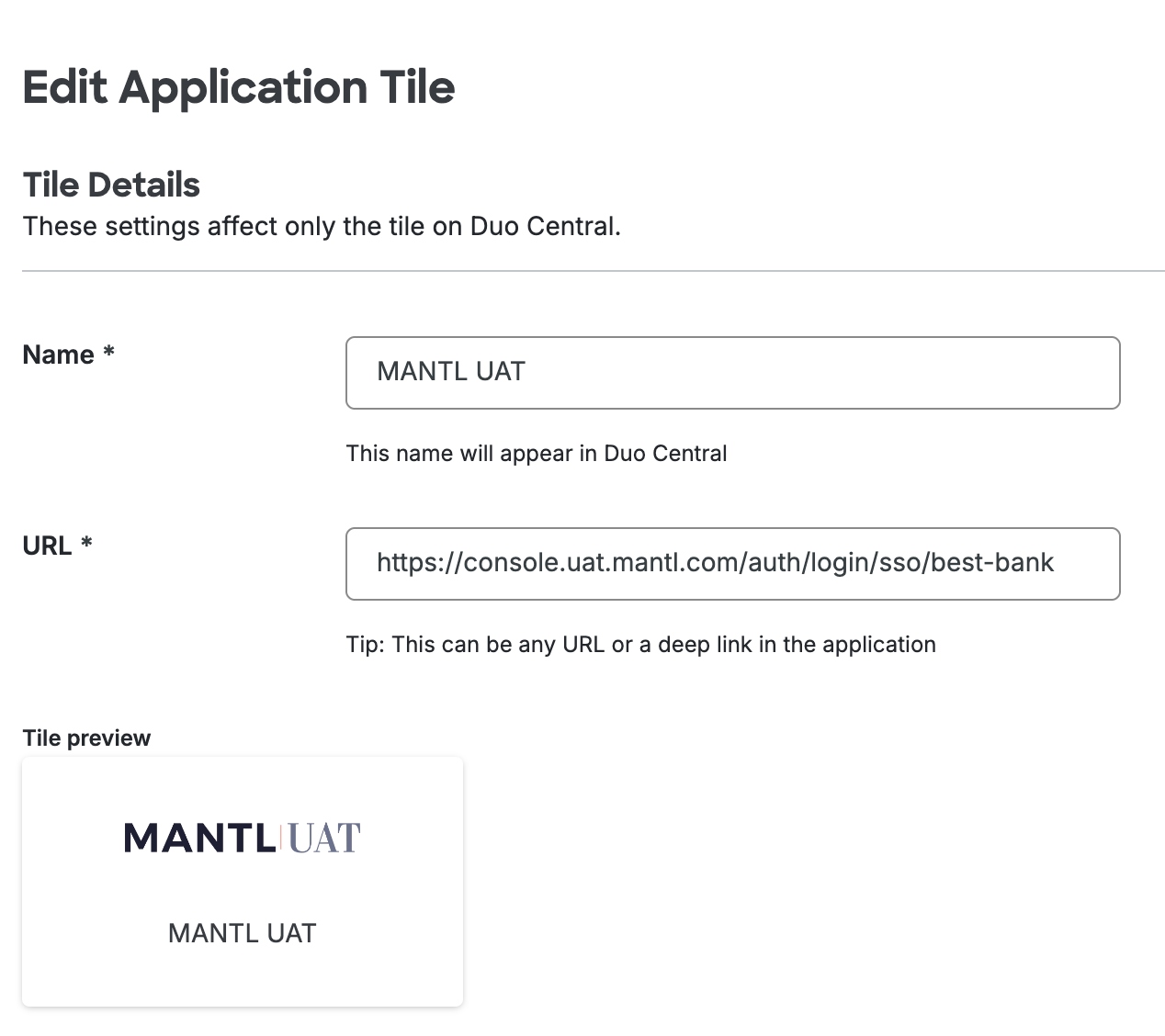Click the Edit Application Tile heading

point(238,87)
